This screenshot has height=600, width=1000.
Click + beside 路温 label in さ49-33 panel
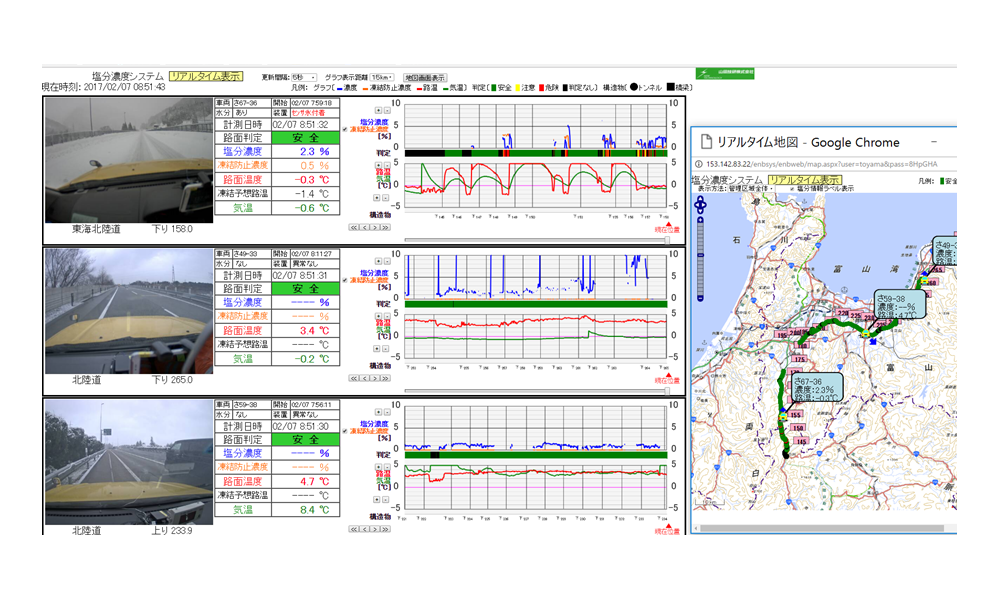pos(378,316)
